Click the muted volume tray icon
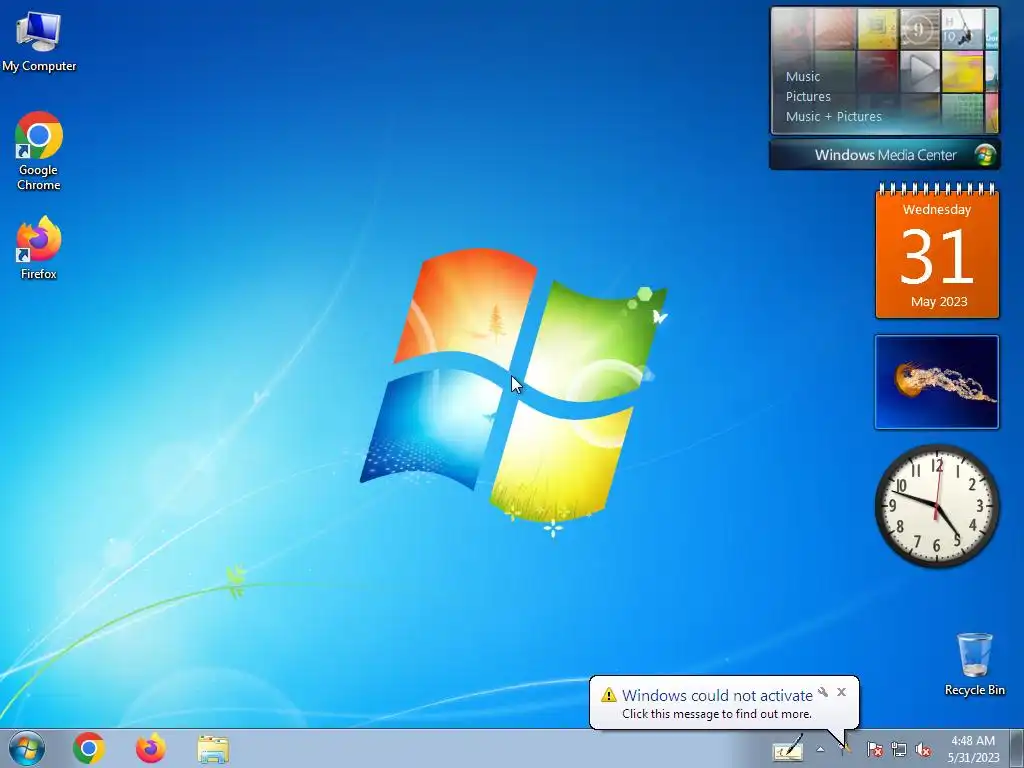 tap(923, 749)
